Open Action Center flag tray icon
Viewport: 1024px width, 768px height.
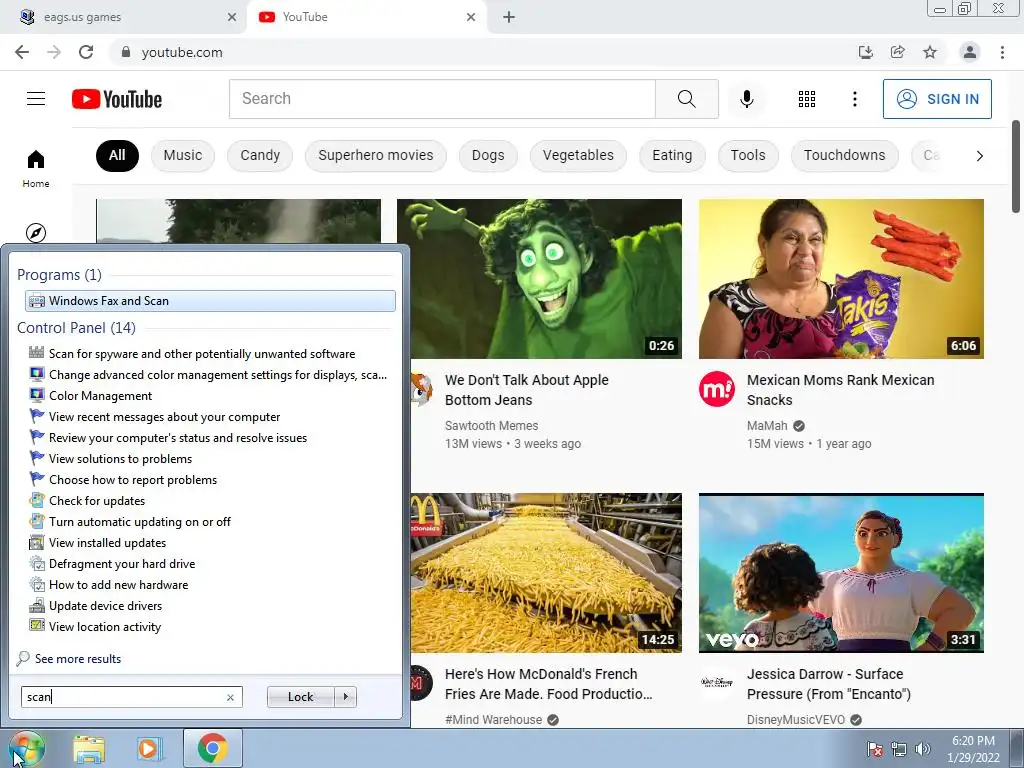[874, 749]
